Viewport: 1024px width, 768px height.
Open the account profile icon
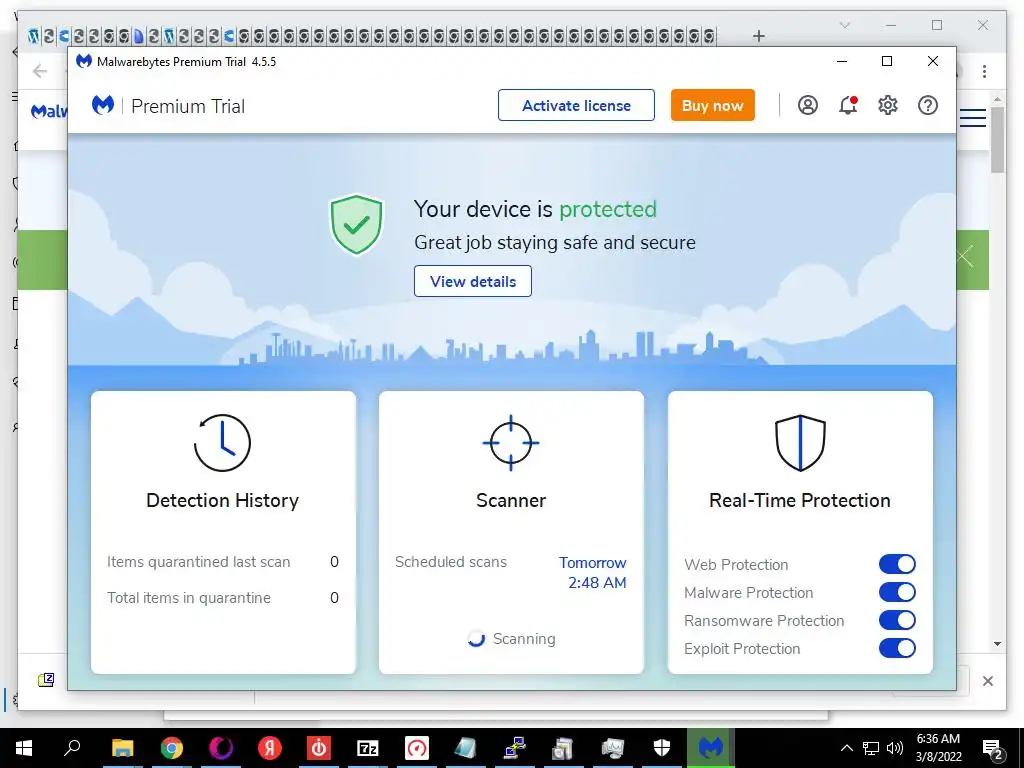[807, 105]
